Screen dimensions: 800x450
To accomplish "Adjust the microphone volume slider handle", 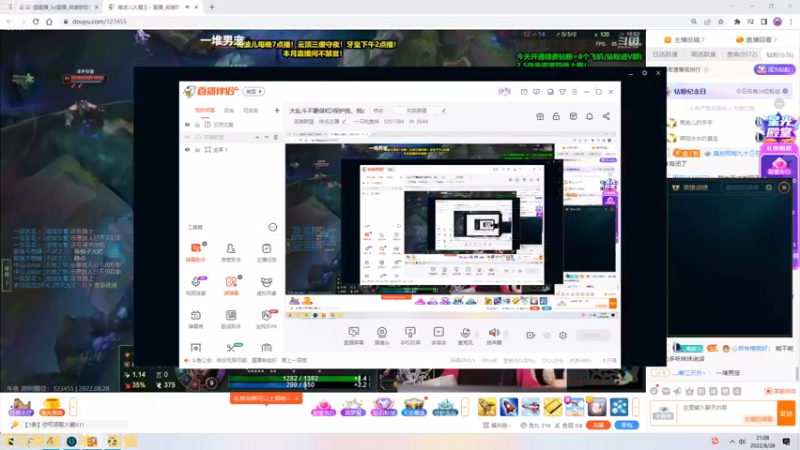I will pos(477,334).
